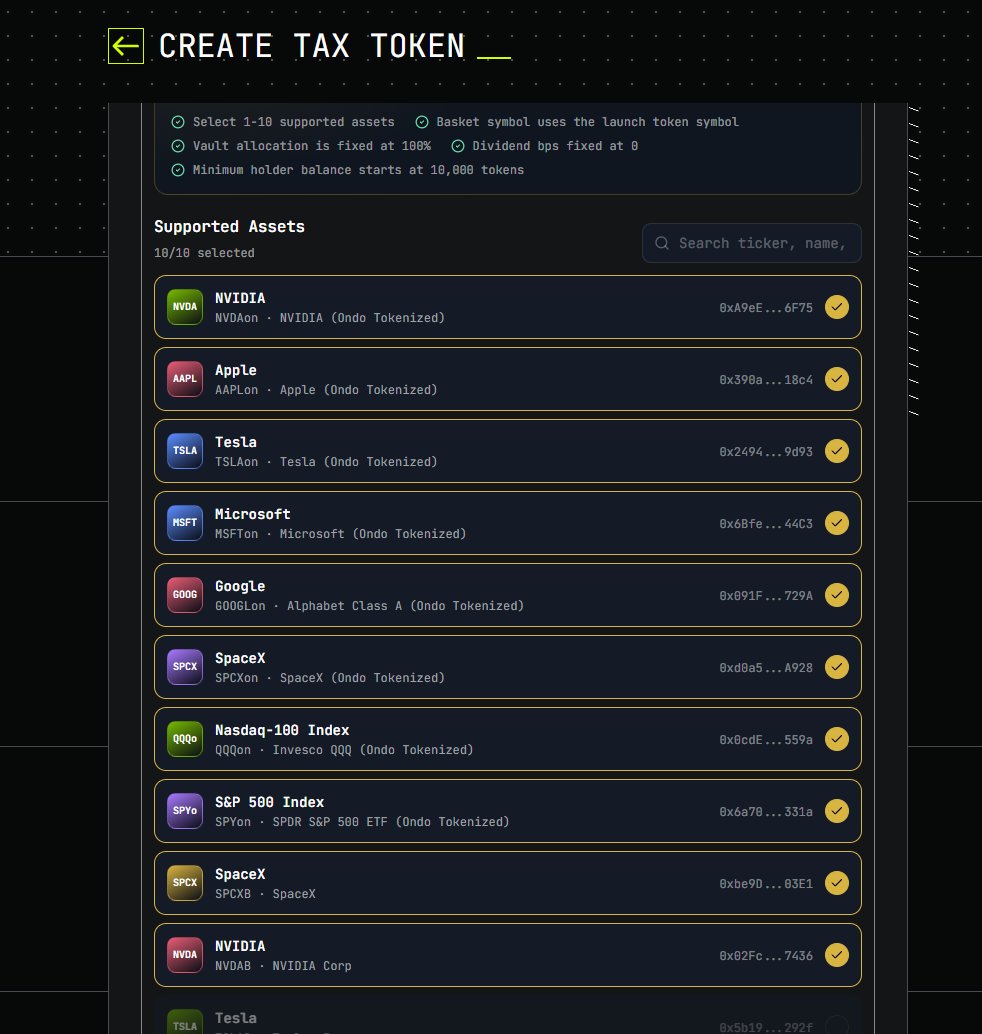Click the purple SPCX asset icon
Image resolution: width=982 pixels, height=1034 pixels.
tap(185, 667)
